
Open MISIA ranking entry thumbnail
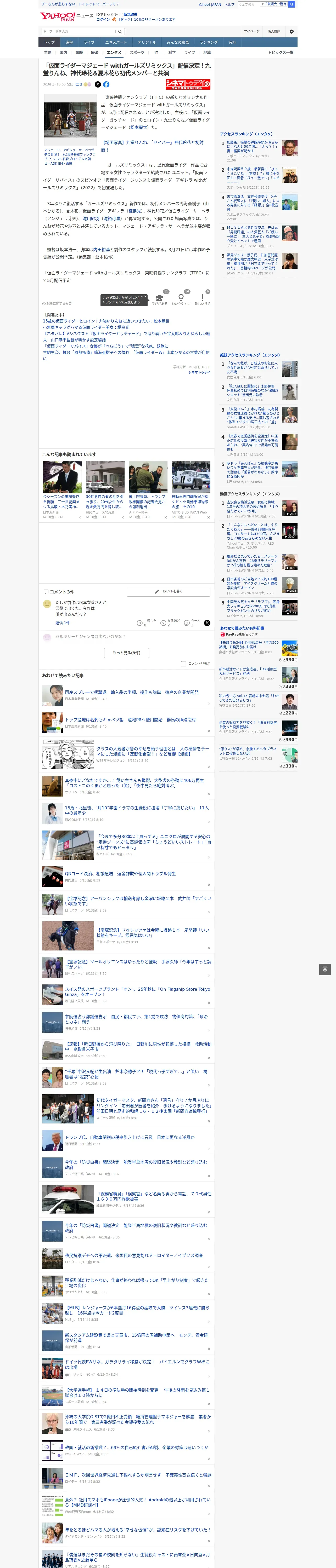click(290, 233)
